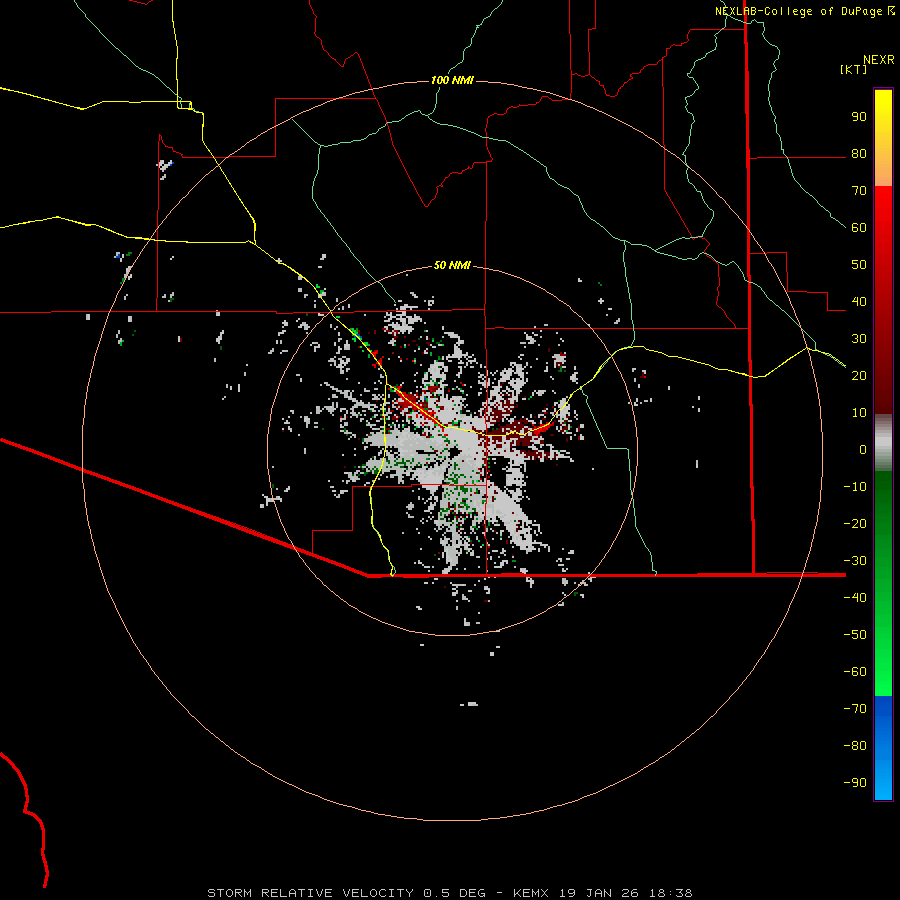Image resolution: width=900 pixels, height=900 pixels.
Task: Select the "[KT]" units label above scale
Action: tap(854, 69)
